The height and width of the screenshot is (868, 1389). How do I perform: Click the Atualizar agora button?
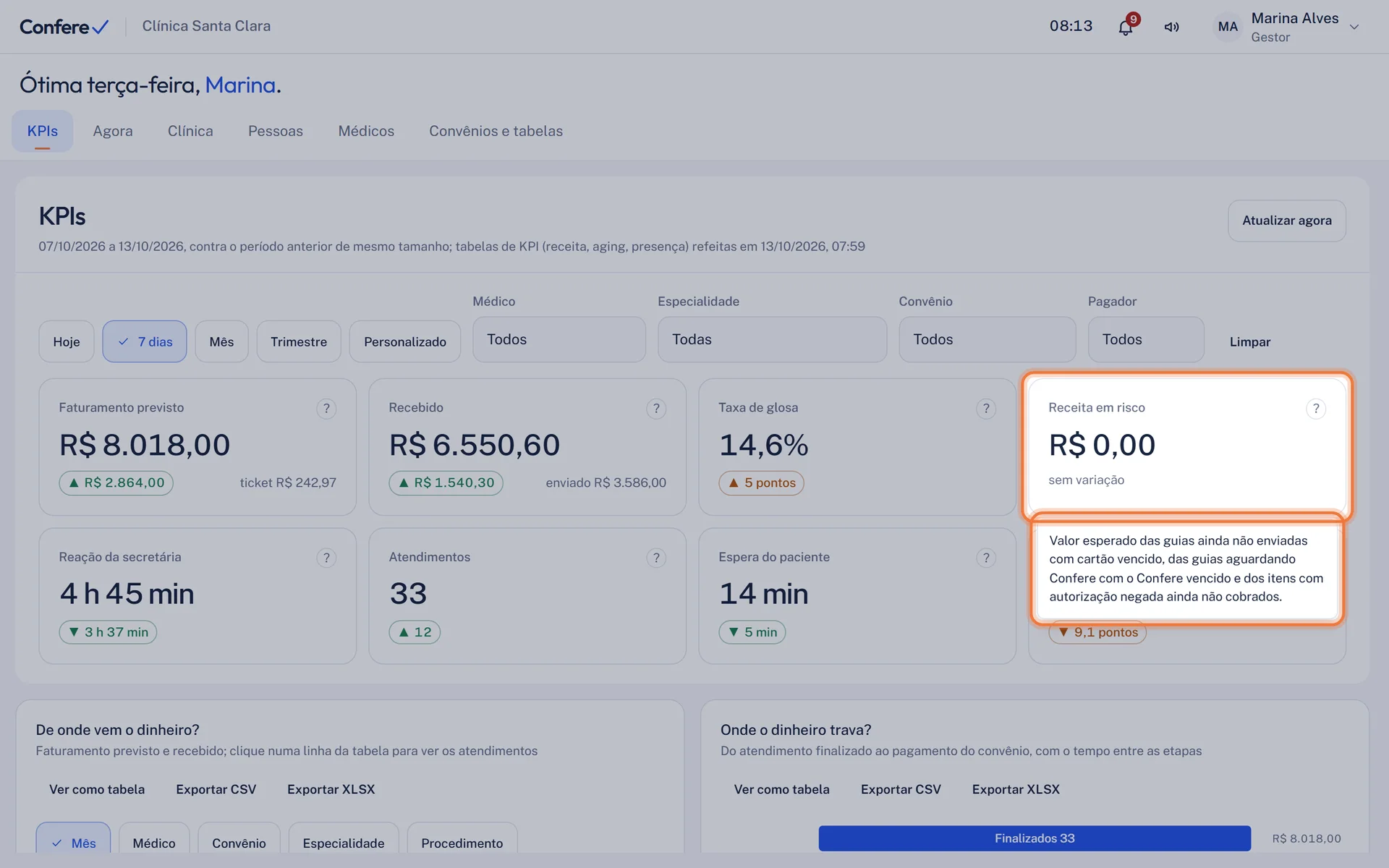click(x=1287, y=221)
